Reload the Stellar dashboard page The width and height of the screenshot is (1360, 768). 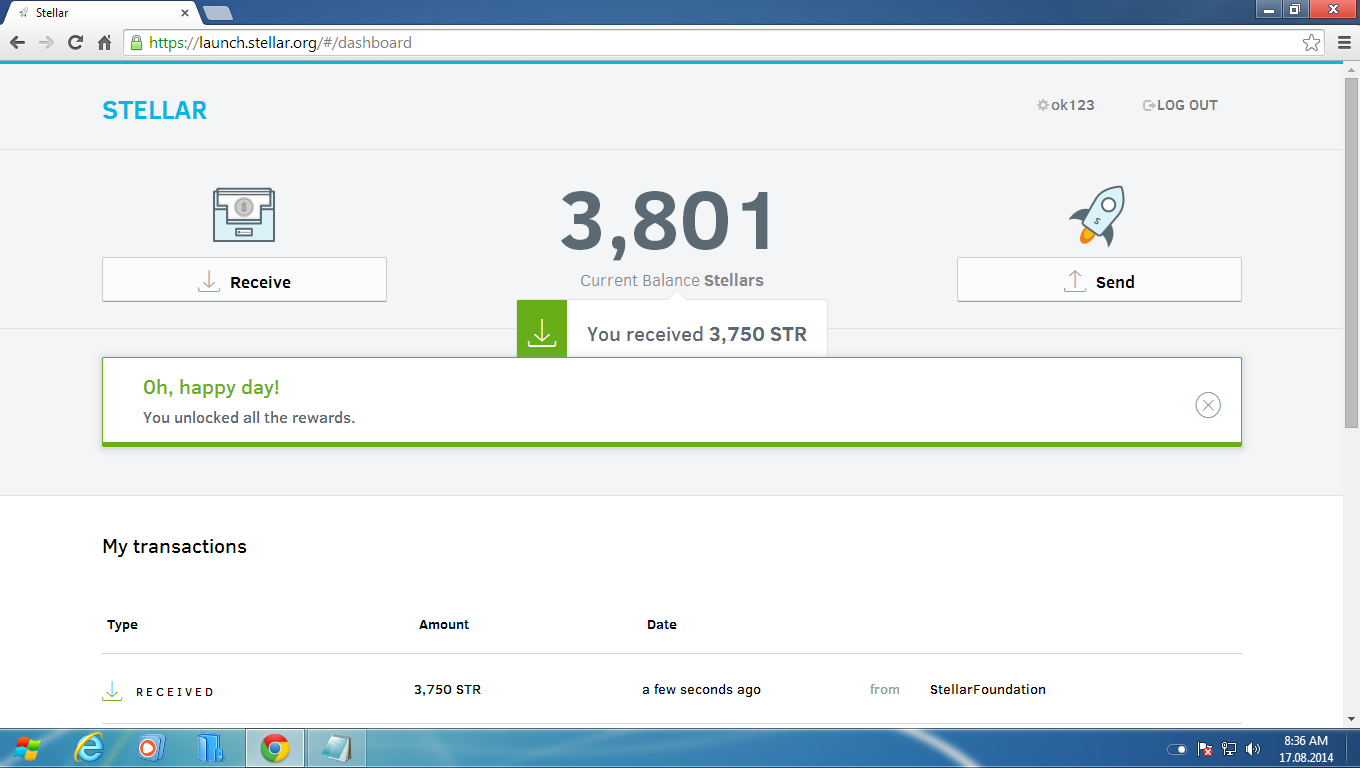pos(75,43)
